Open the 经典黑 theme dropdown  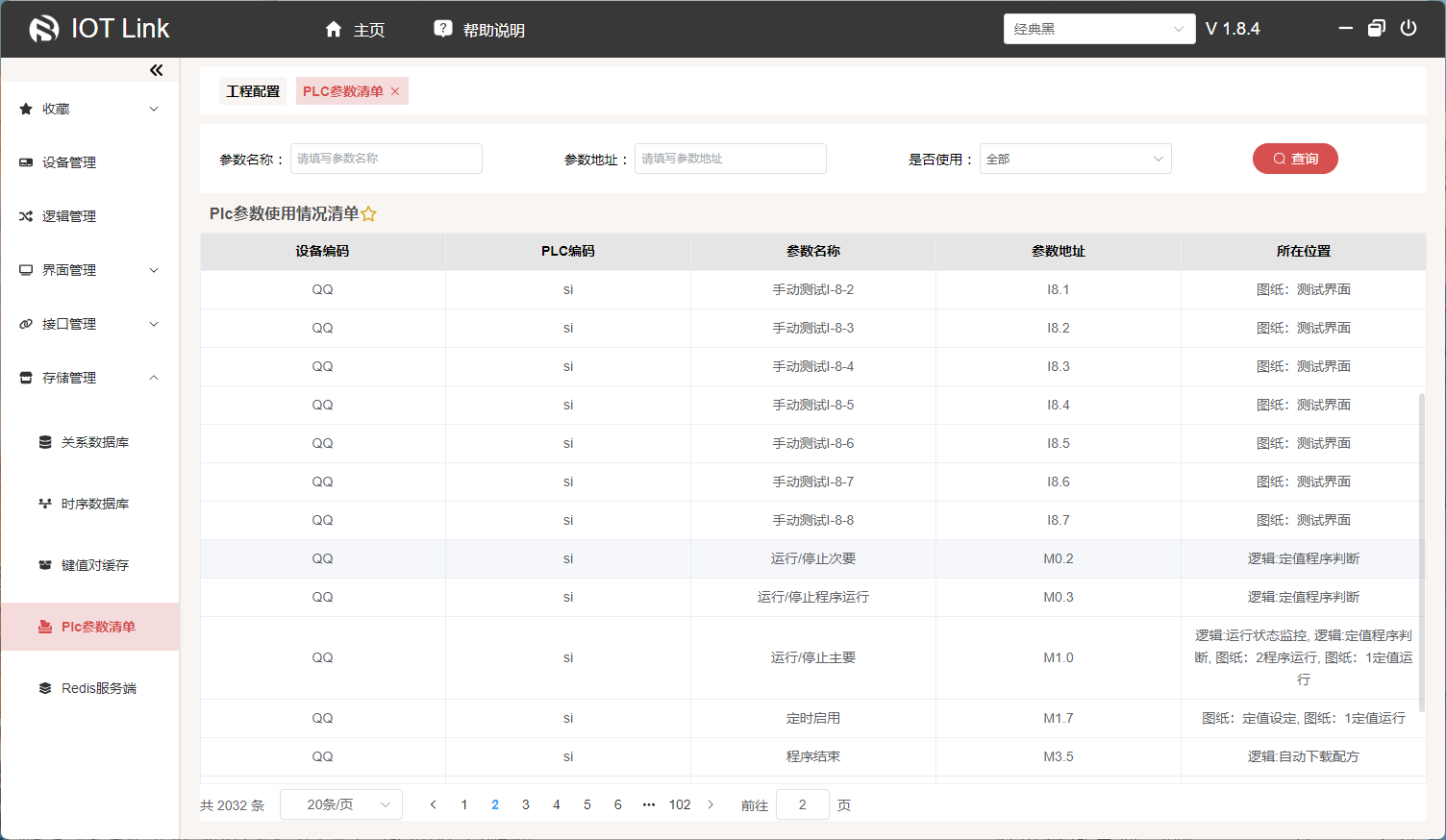pos(1100,29)
